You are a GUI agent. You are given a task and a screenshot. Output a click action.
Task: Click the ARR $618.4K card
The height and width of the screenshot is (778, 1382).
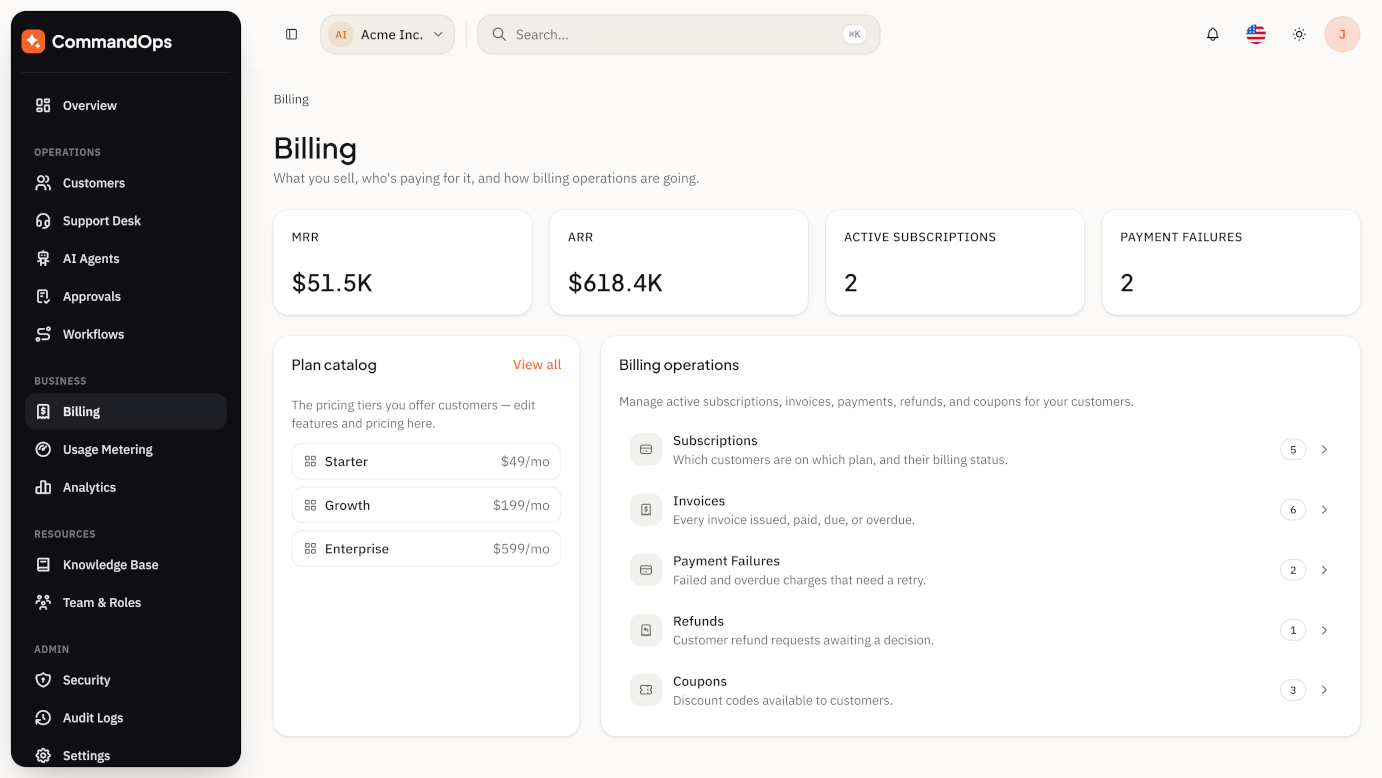click(x=679, y=262)
